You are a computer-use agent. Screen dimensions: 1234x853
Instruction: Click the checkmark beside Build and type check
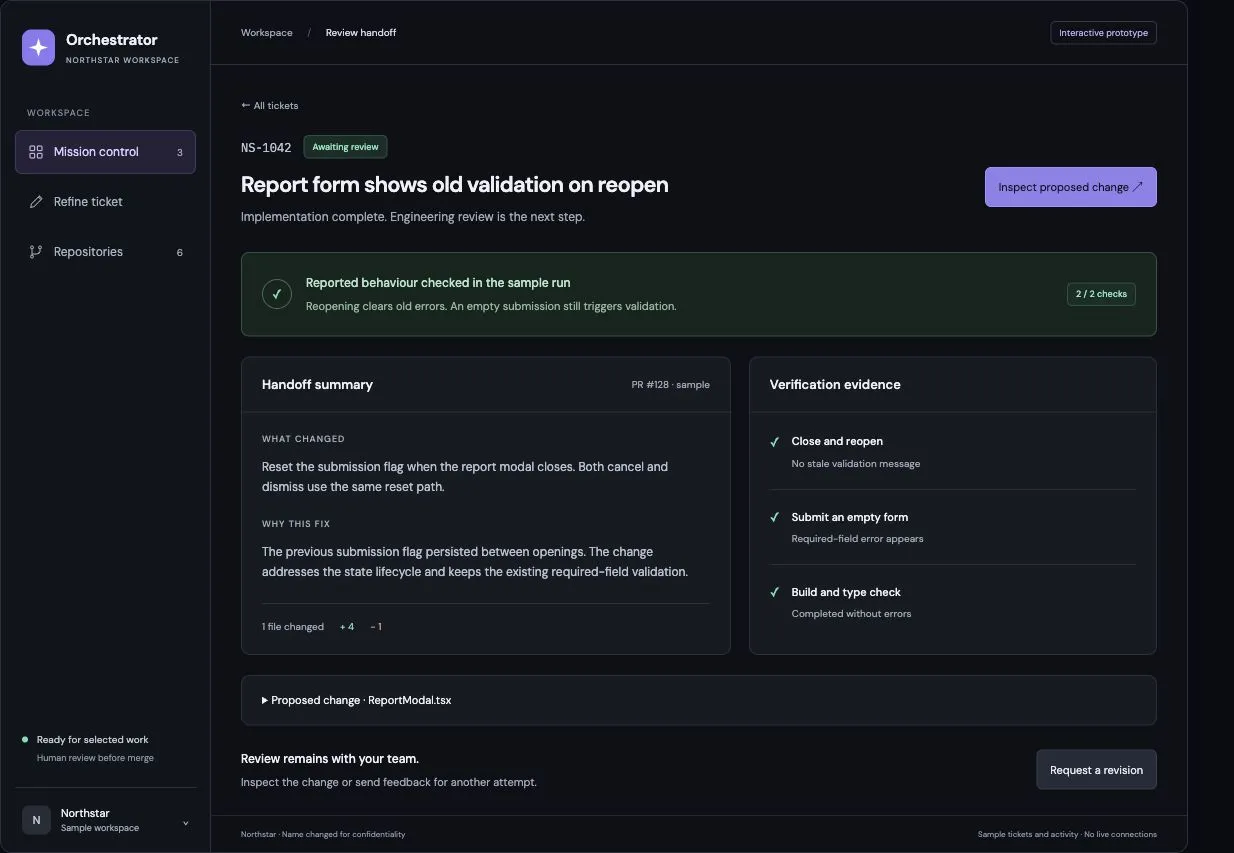click(x=774, y=592)
